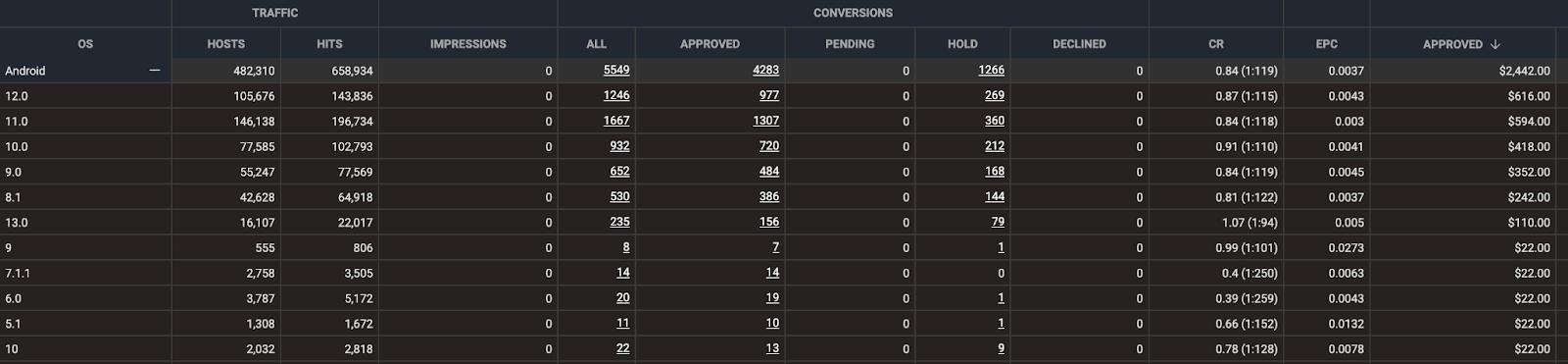
Task: Open approved conversions 7 for OS 9
Action: tap(775, 247)
